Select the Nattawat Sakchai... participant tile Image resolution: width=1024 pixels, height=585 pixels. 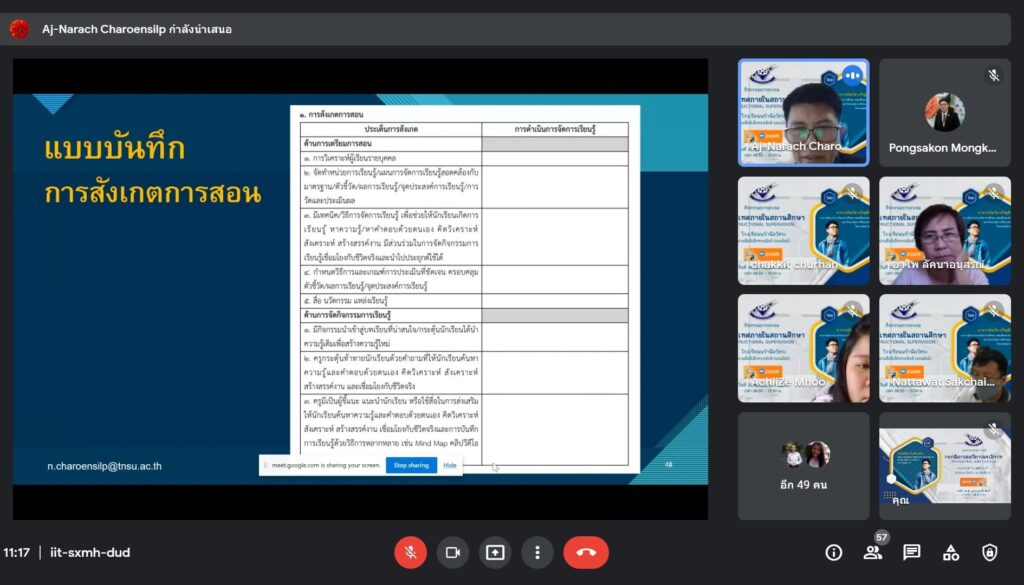click(944, 348)
